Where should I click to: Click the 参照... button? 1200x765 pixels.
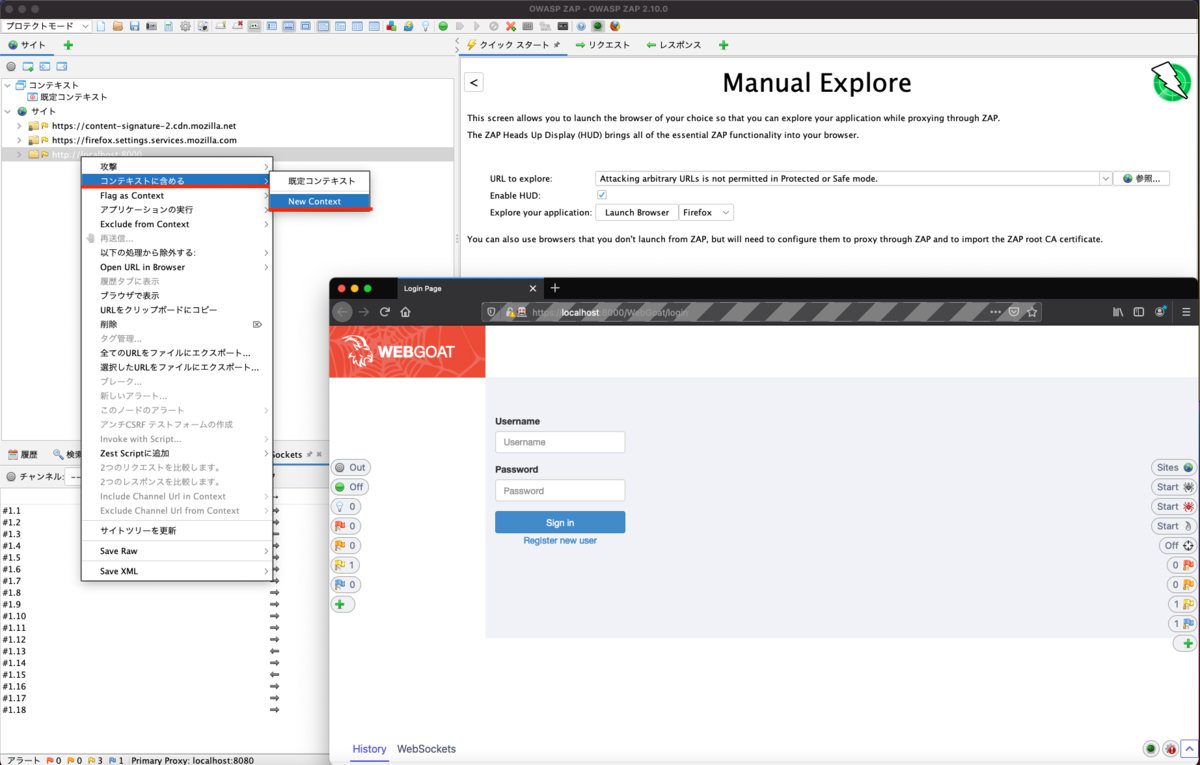pyautogui.click(x=1141, y=178)
